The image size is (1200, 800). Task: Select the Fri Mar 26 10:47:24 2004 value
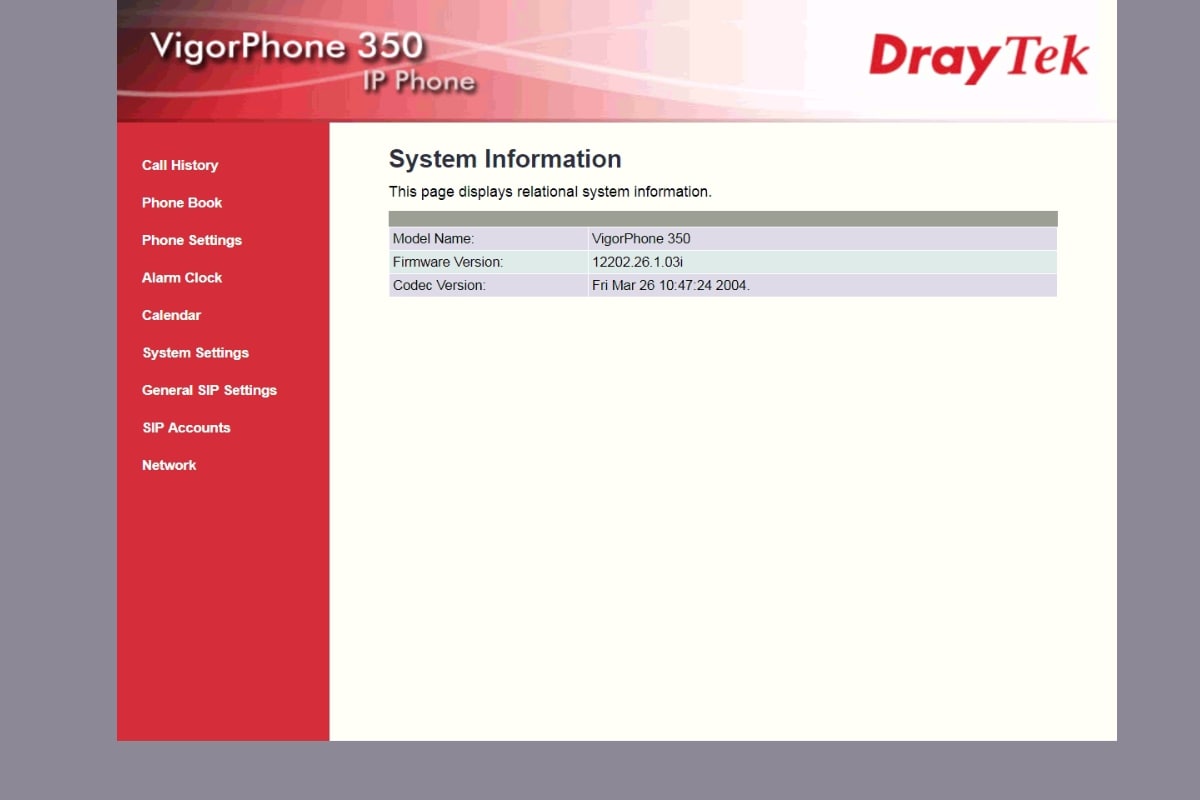click(x=671, y=285)
